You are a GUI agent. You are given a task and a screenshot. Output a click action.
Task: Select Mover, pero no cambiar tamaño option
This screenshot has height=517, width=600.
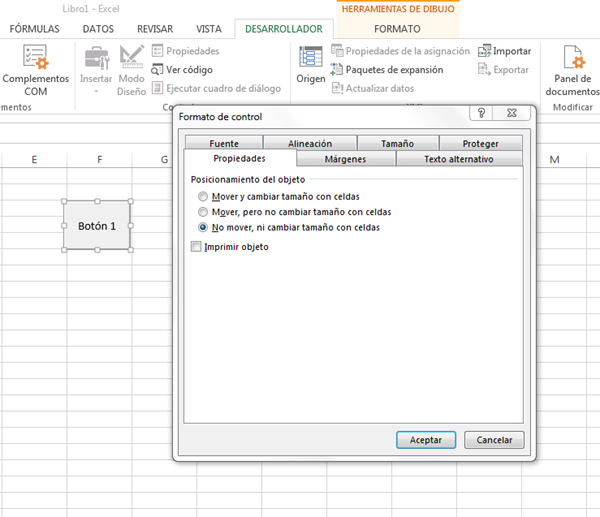pyautogui.click(x=204, y=212)
